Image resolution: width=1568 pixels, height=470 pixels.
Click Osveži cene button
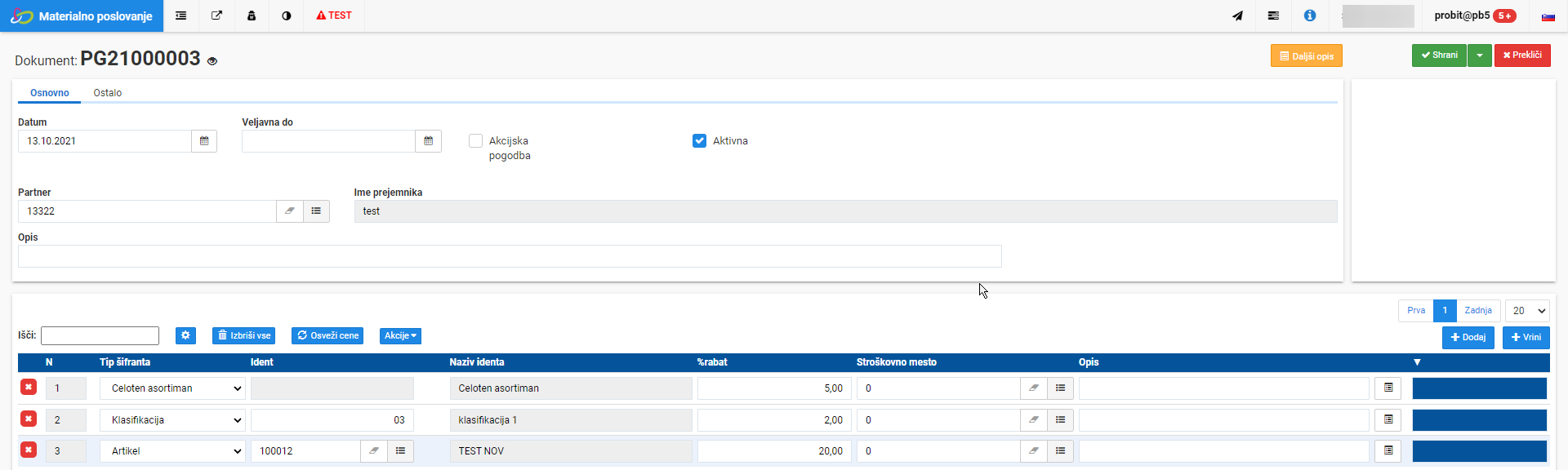327,335
